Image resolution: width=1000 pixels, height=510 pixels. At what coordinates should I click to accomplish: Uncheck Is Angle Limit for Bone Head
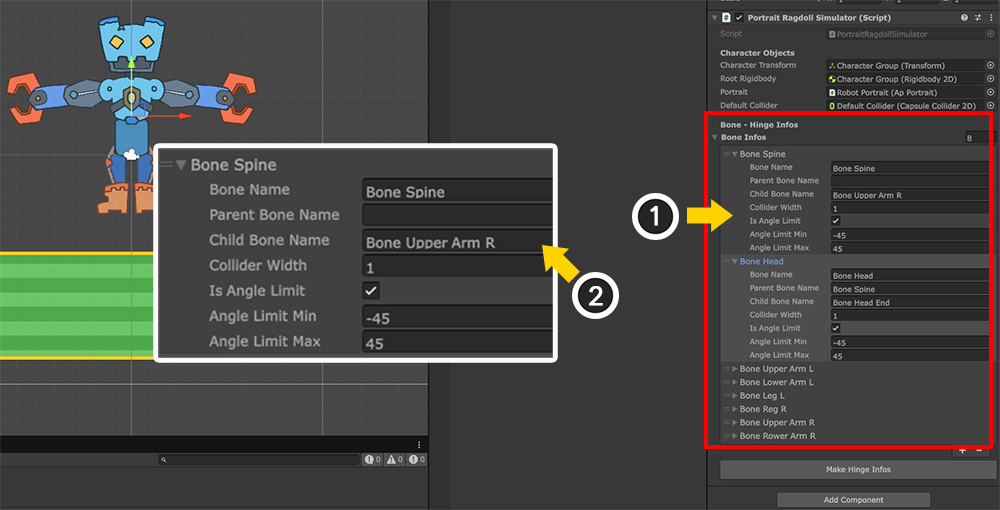coord(836,328)
